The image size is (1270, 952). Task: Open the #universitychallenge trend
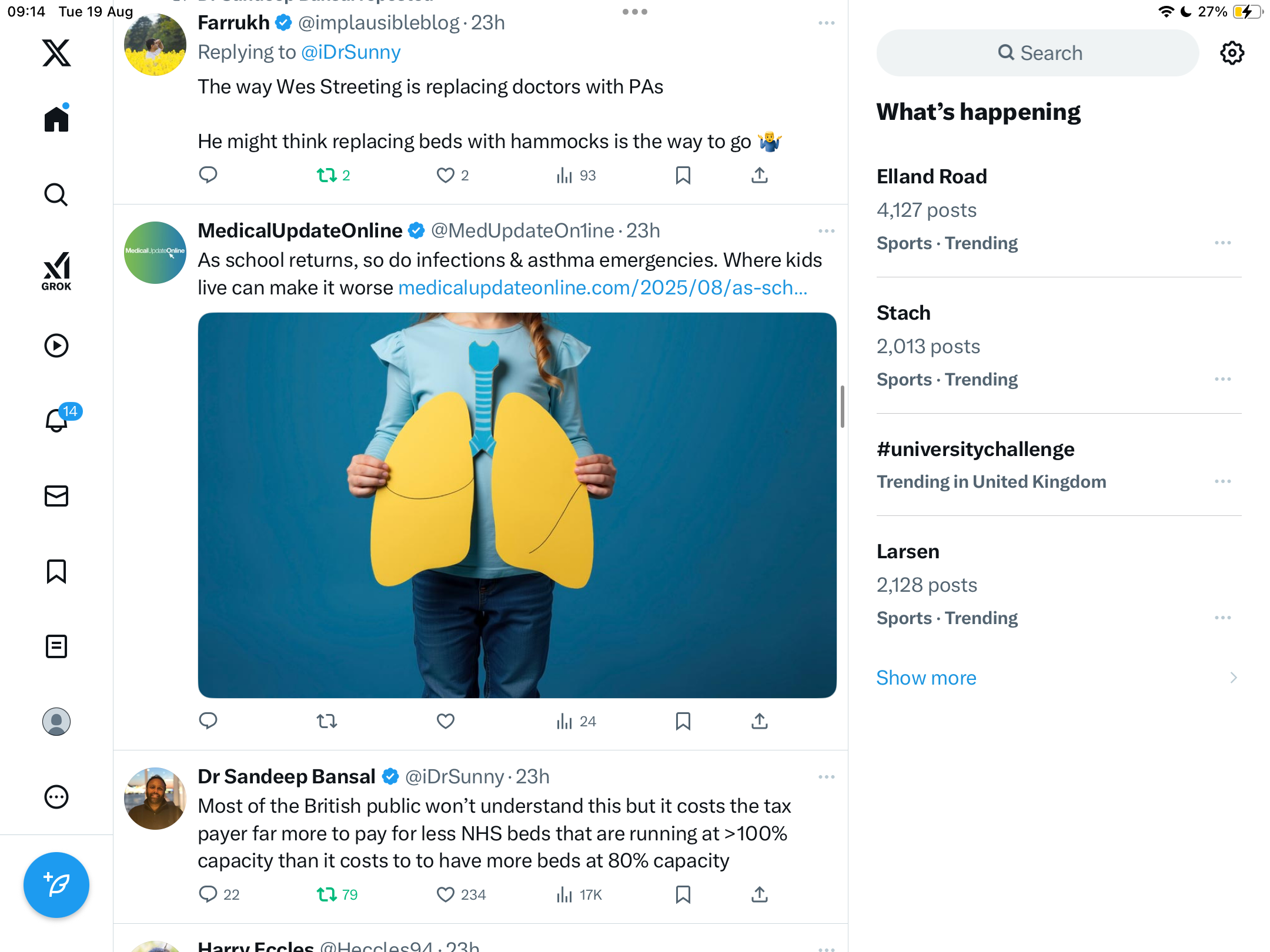coord(975,449)
